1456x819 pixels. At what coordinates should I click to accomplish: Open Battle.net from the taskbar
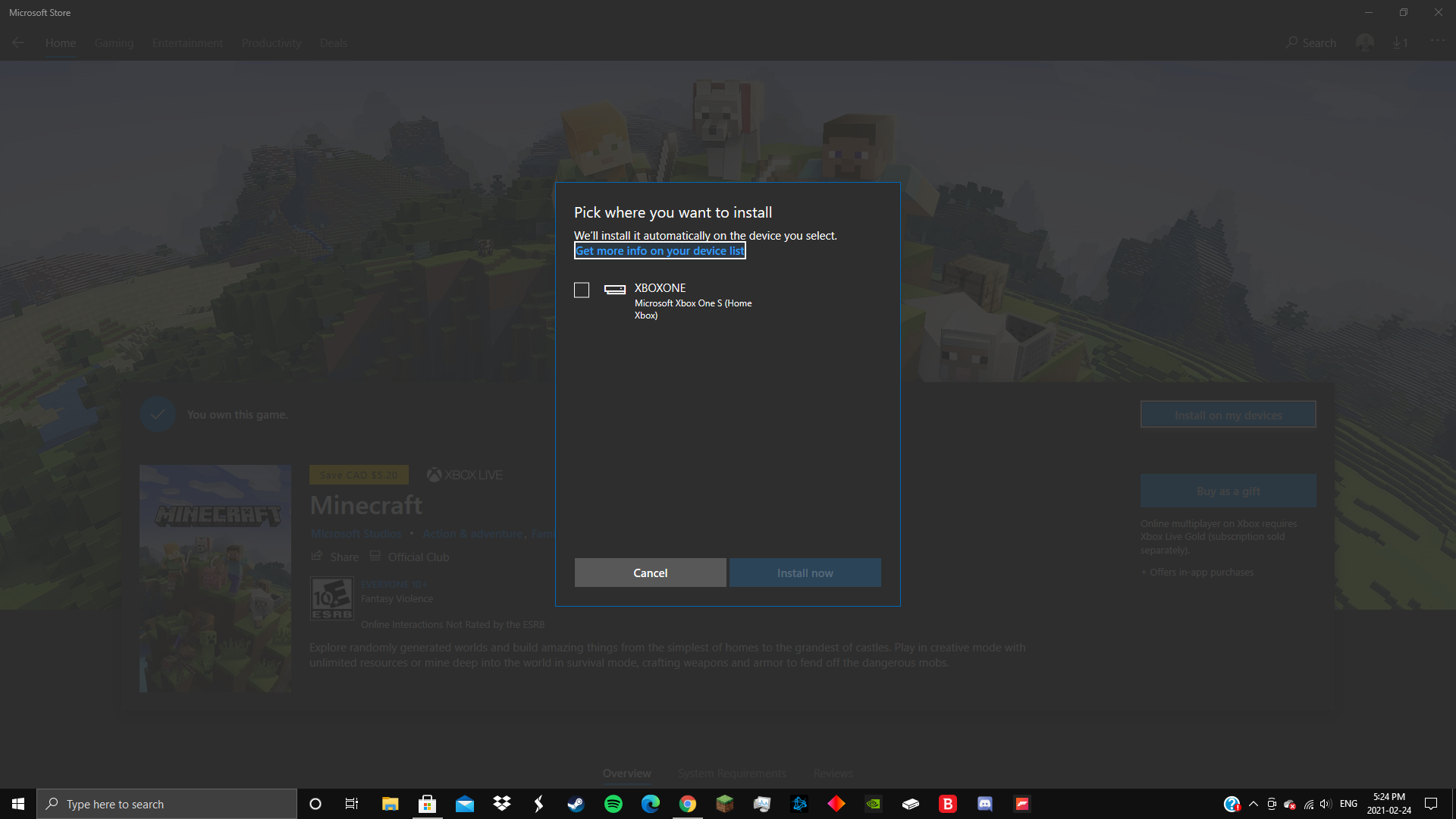[799, 804]
